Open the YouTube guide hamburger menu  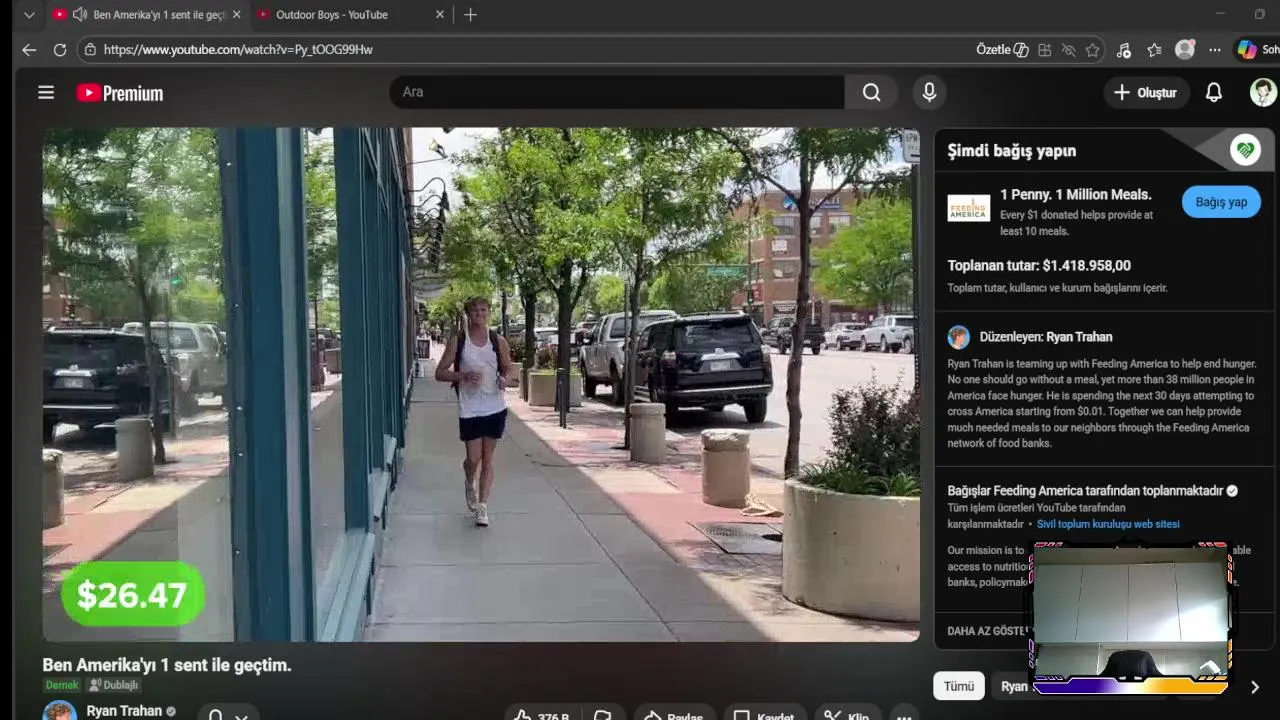46,92
